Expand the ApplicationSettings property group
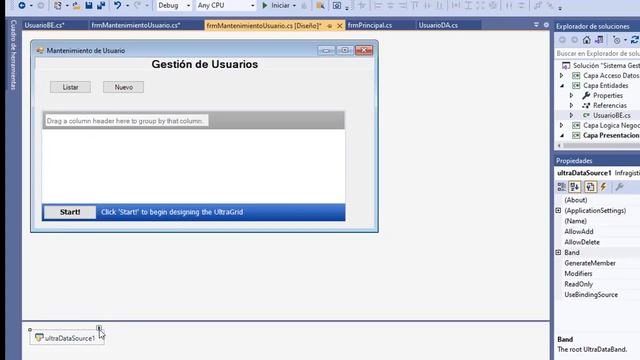Image resolution: width=640 pixels, height=360 pixels. 558,210
